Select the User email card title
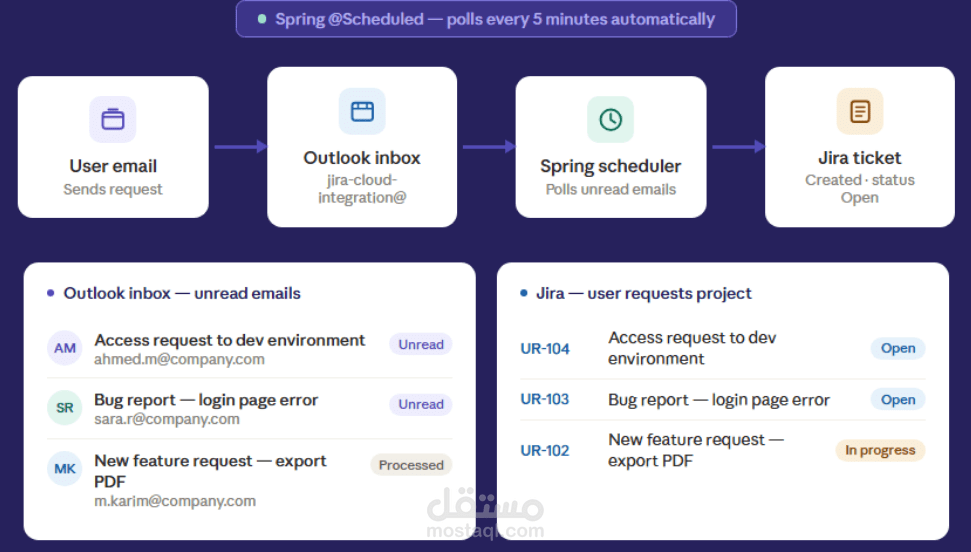The image size is (971, 552). point(113,166)
